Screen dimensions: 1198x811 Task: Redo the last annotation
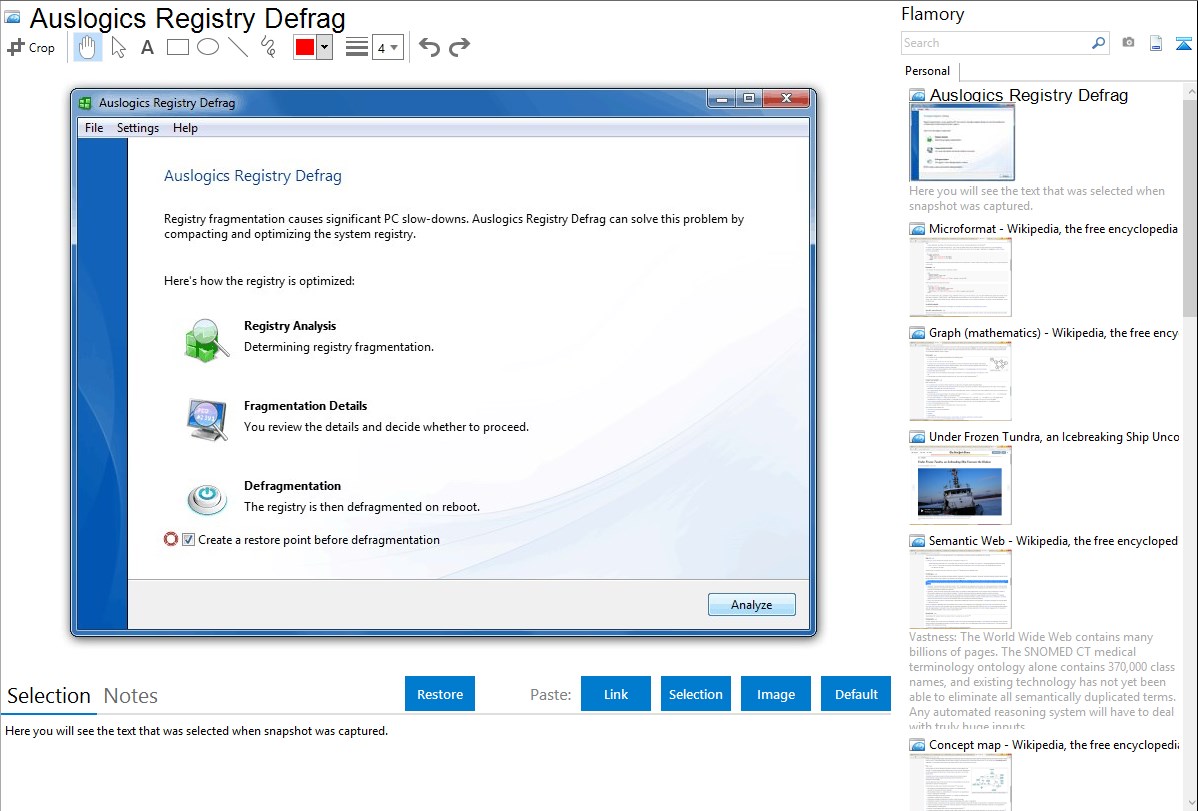(x=459, y=47)
